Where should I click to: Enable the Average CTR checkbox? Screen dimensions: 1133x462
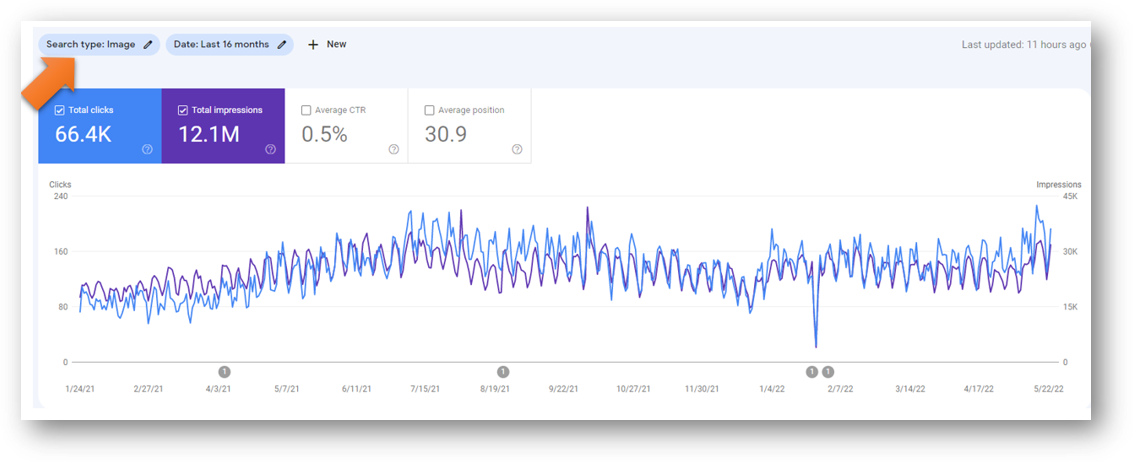pyautogui.click(x=306, y=111)
